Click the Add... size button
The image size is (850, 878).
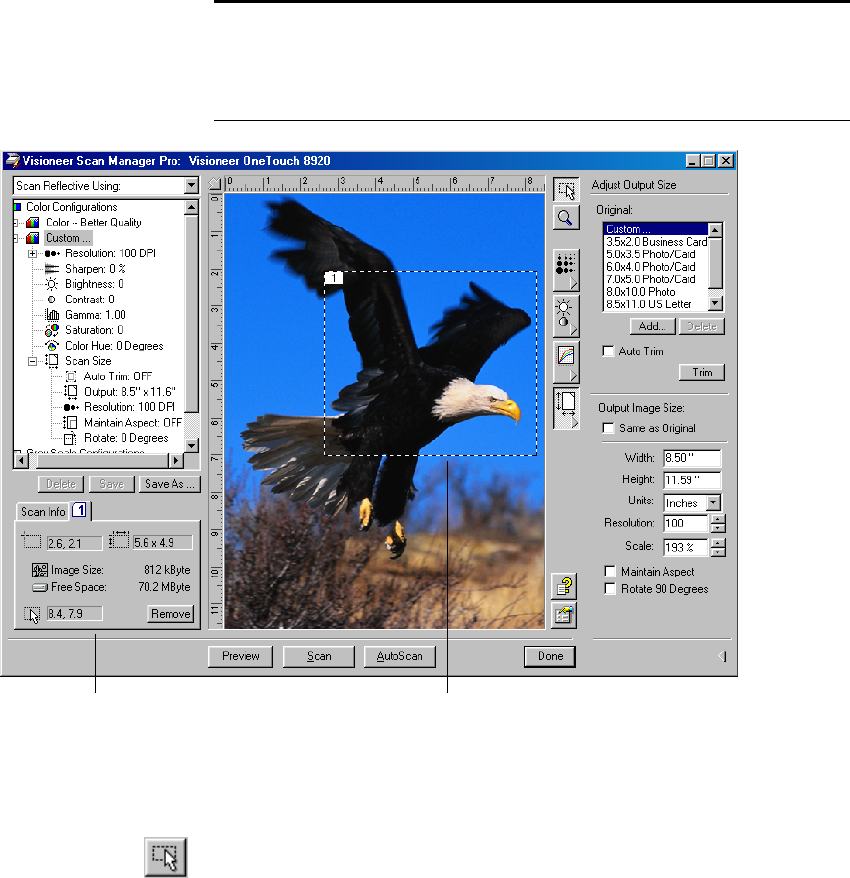[652, 326]
